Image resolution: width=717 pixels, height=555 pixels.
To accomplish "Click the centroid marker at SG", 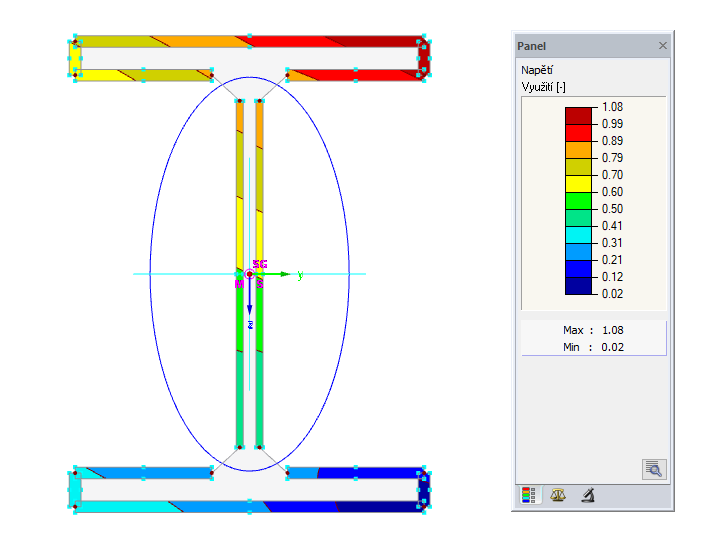I will [249, 274].
